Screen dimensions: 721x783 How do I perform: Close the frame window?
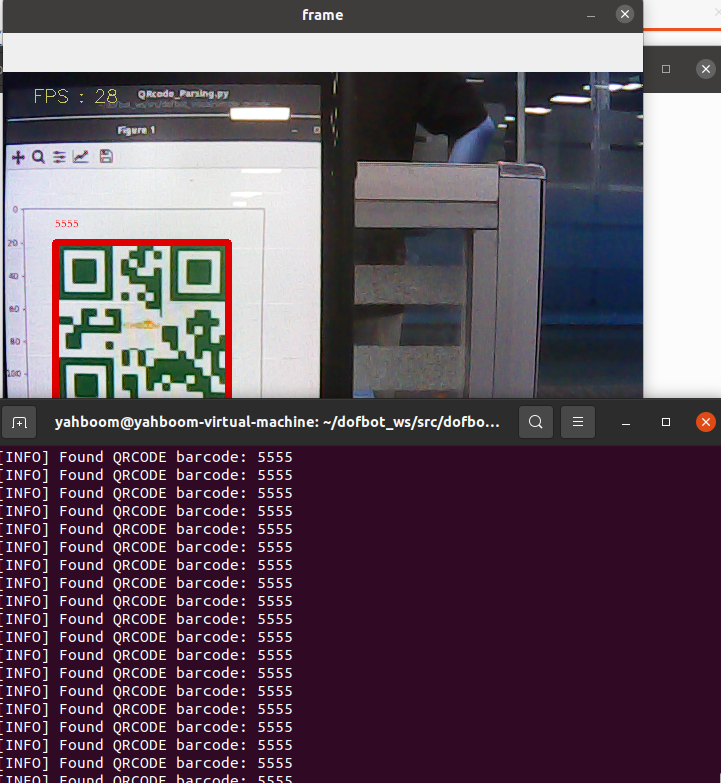(x=625, y=14)
